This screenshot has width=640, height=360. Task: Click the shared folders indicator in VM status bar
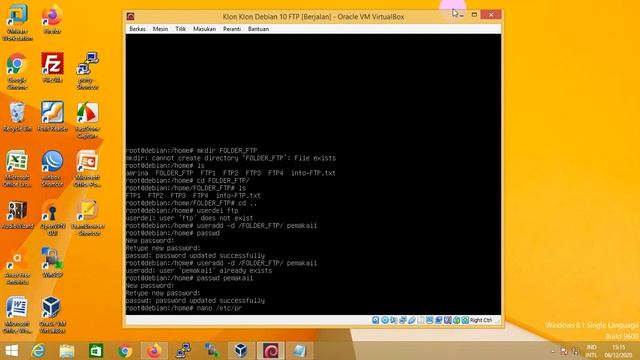click(420, 320)
